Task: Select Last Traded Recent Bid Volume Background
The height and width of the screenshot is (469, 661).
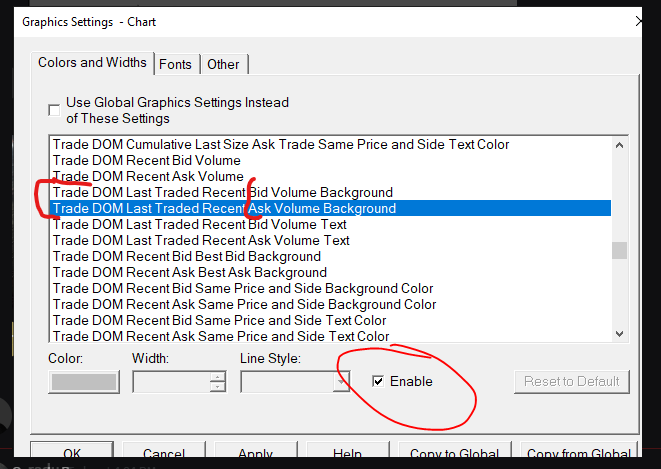Action: (222, 192)
